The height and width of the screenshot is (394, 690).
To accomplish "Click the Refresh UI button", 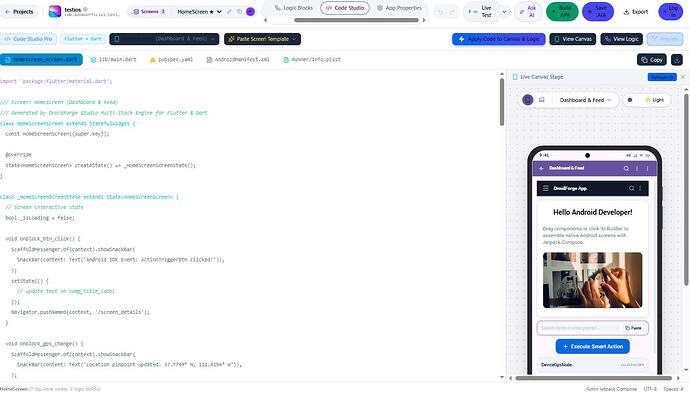I will (662, 77).
